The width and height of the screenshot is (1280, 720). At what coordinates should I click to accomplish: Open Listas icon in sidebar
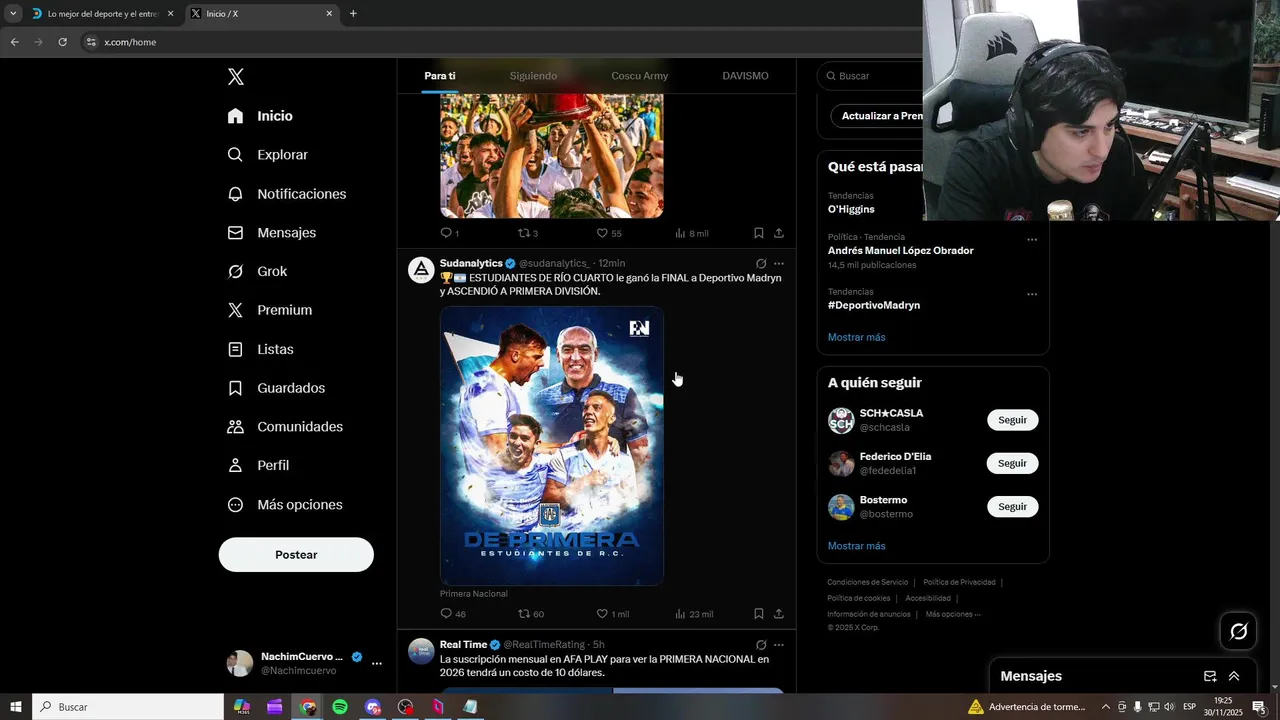point(235,349)
